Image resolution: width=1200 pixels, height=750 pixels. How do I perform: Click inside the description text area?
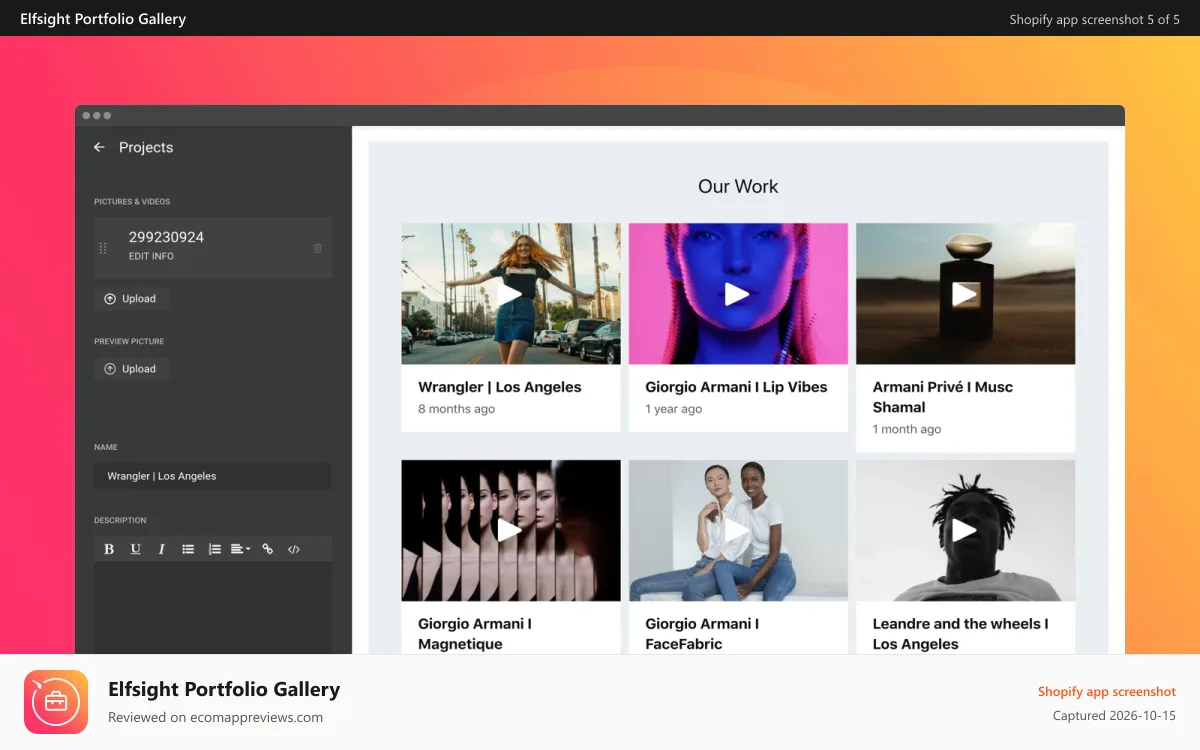coord(212,608)
